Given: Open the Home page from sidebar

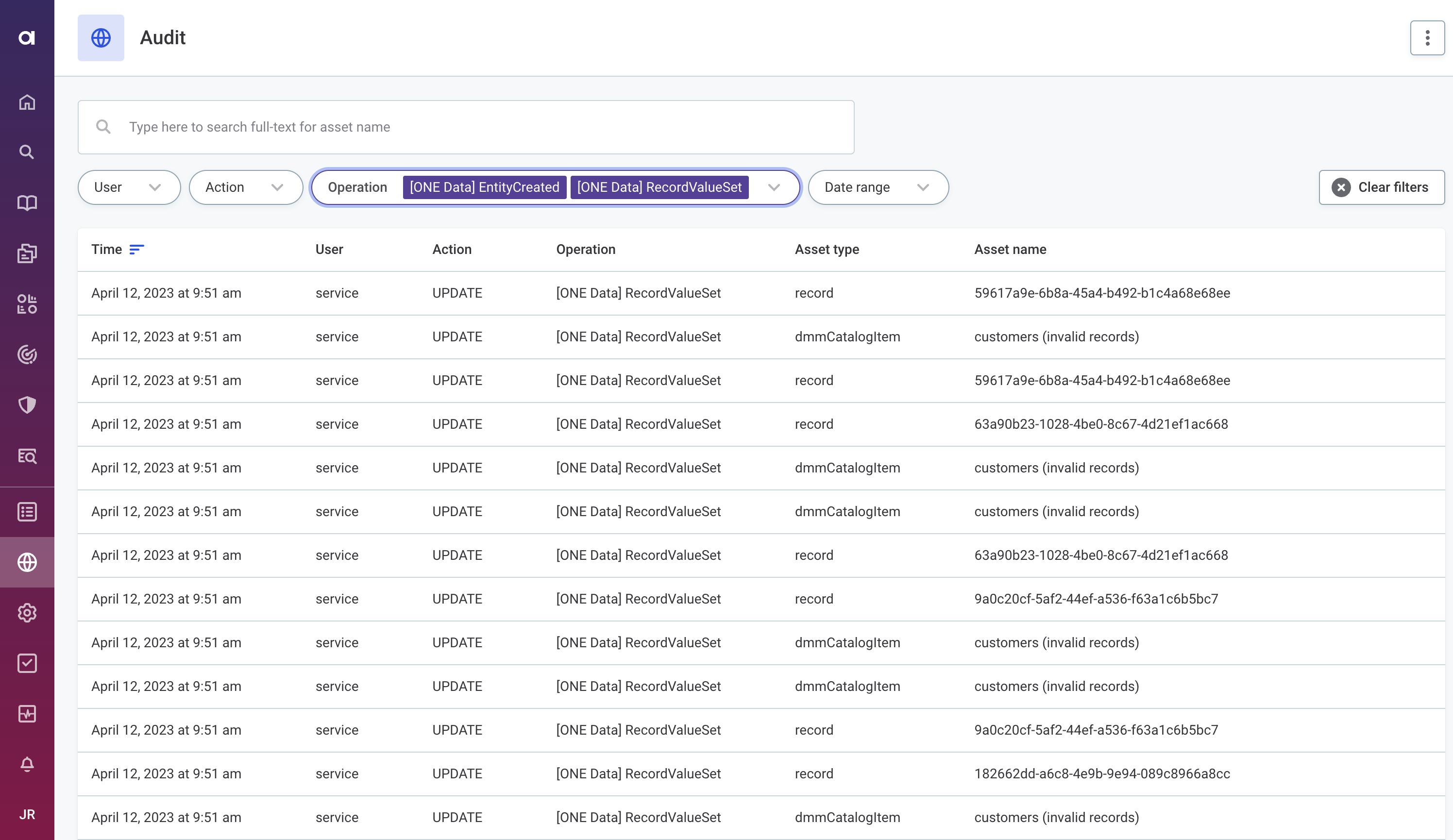Looking at the screenshot, I should (27, 102).
